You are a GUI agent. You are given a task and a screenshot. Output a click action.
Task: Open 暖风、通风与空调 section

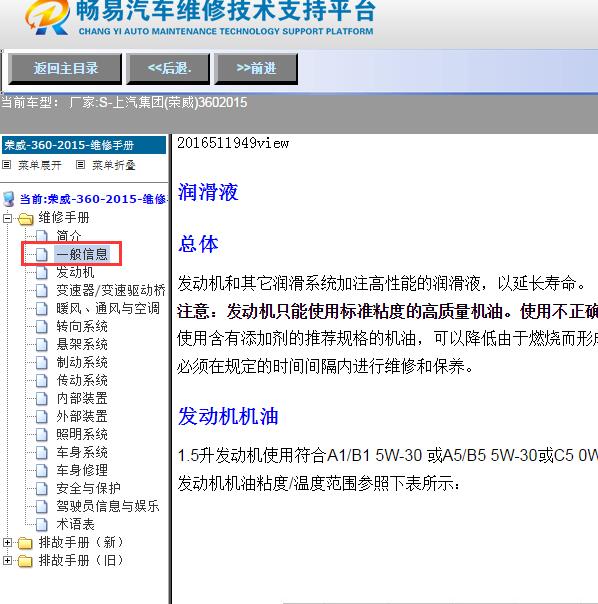(108, 308)
